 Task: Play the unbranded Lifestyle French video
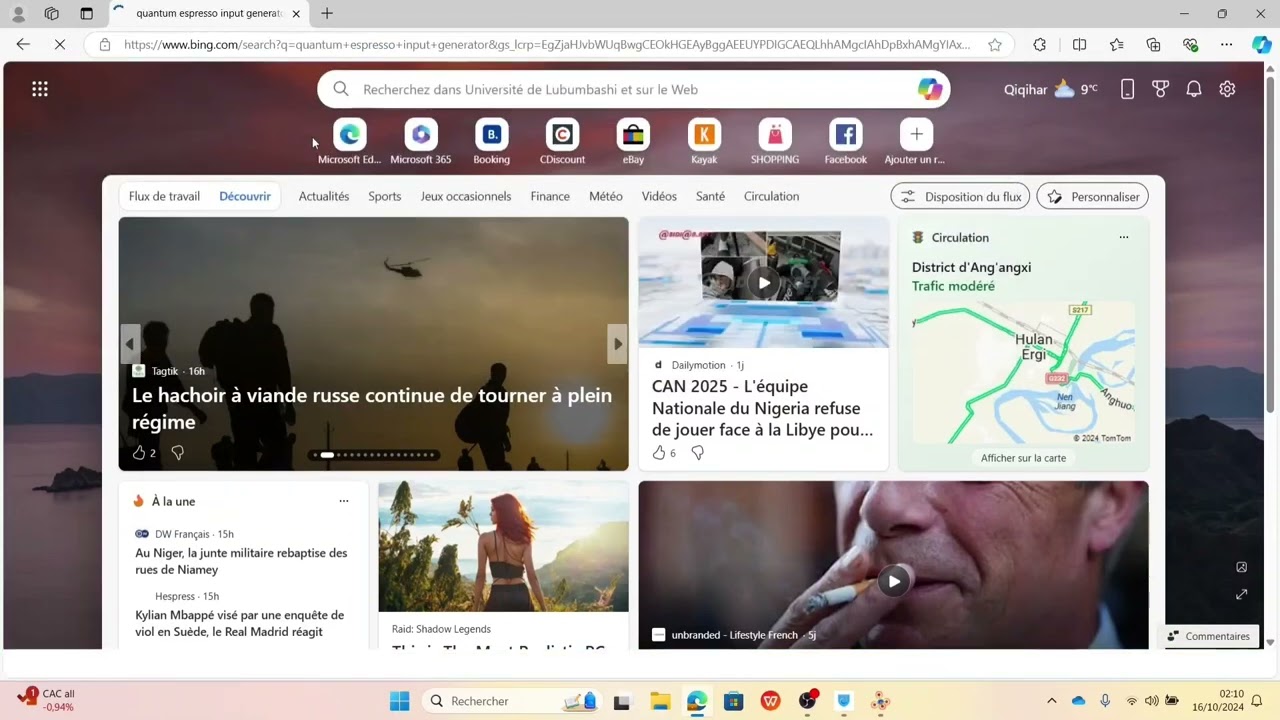(893, 581)
